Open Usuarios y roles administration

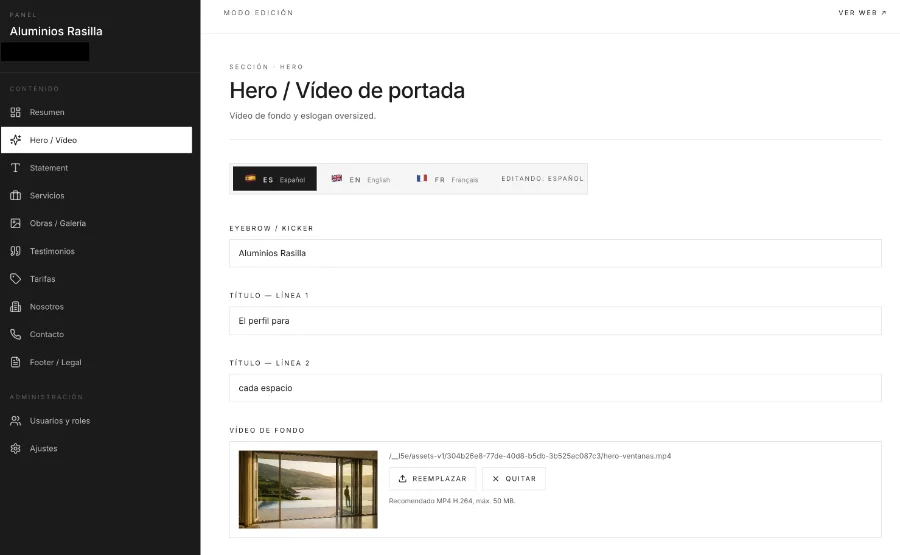pyautogui.click(x=96, y=421)
